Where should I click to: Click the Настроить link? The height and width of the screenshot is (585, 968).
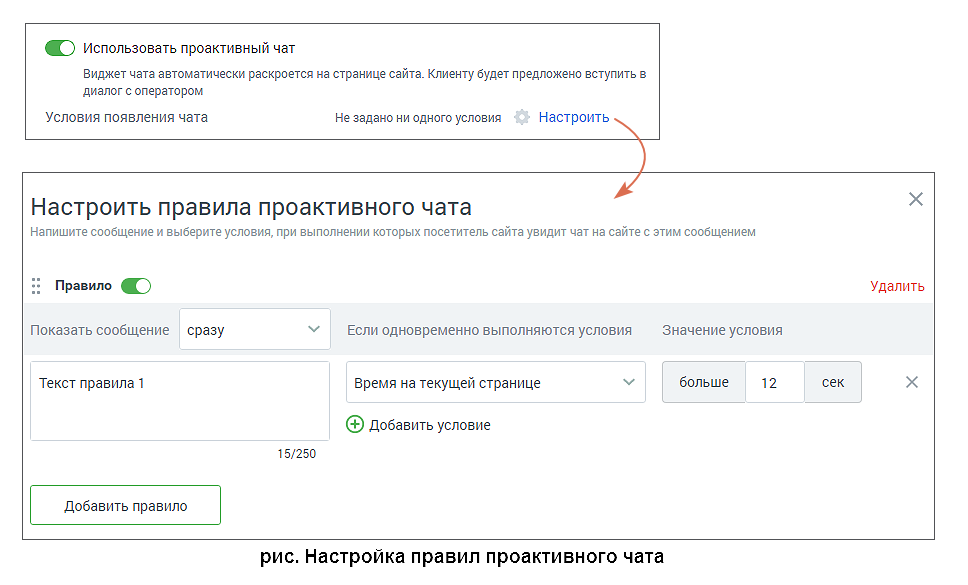(574, 117)
